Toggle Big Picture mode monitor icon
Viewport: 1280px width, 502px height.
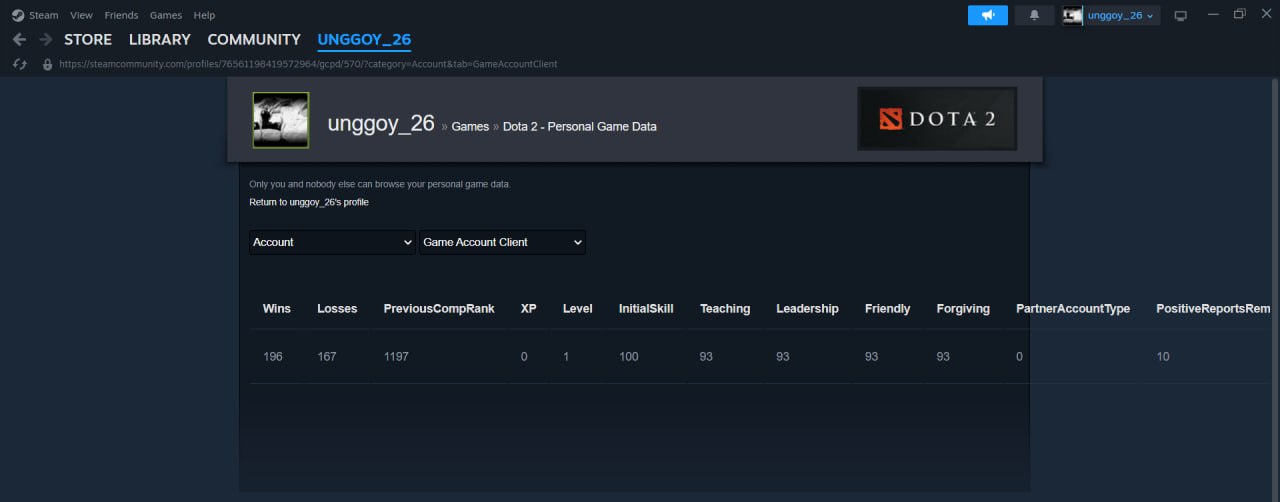click(1180, 15)
